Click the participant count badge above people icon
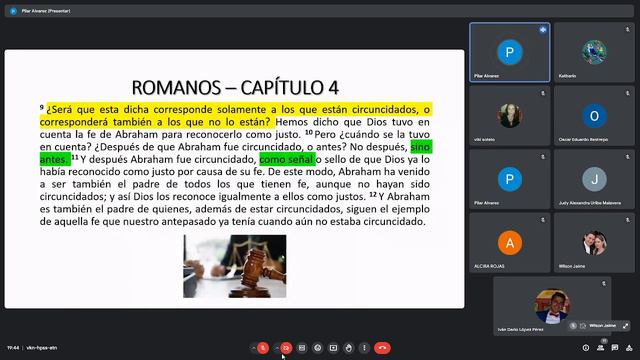Image resolution: width=640 pixels, height=360 pixels. (604, 341)
